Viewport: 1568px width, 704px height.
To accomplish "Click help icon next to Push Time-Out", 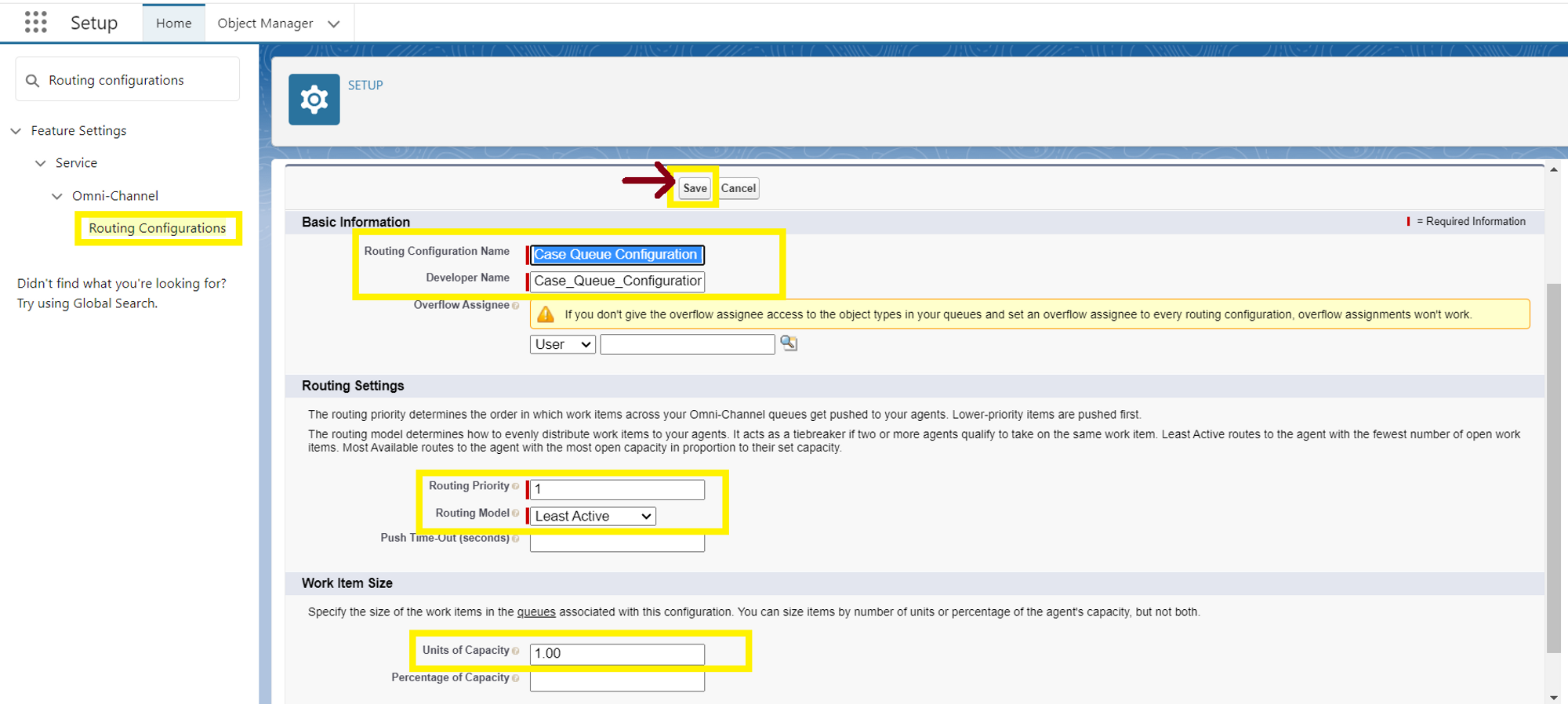I will point(515,539).
